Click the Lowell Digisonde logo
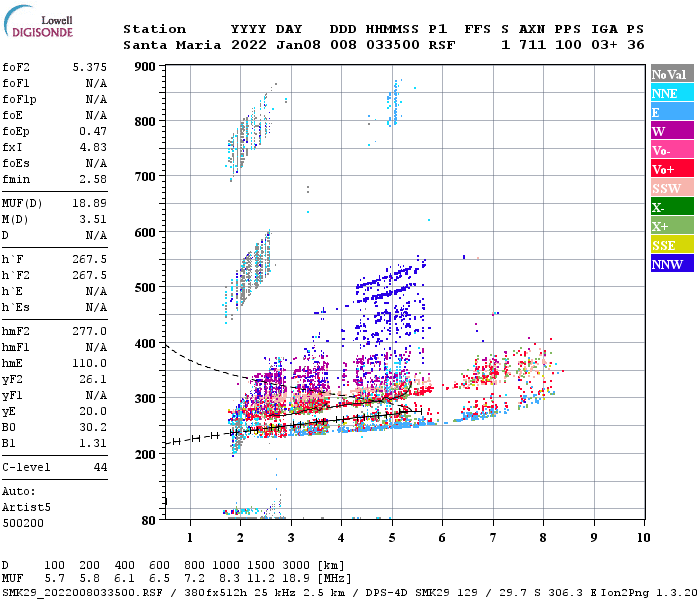700x600 pixels. pos(38,22)
